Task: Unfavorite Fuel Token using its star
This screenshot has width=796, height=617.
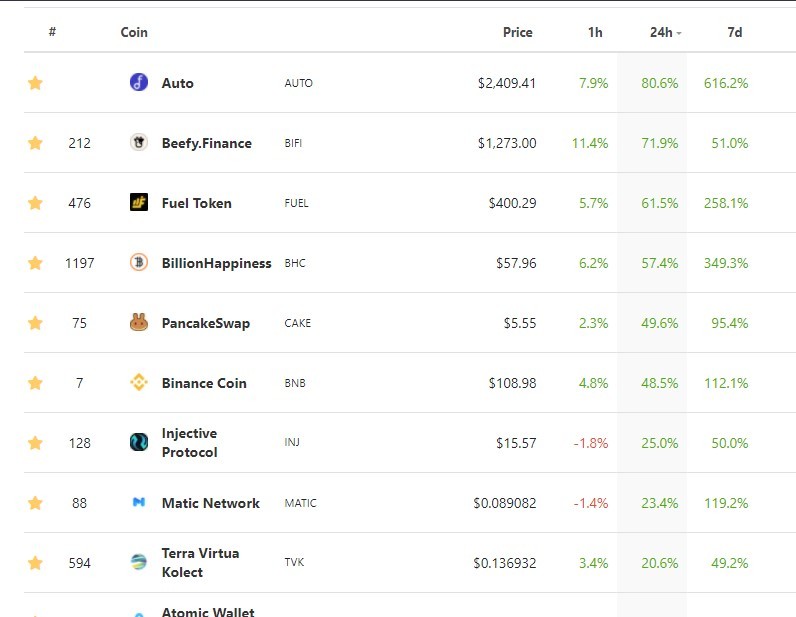Action: tap(35, 203)
